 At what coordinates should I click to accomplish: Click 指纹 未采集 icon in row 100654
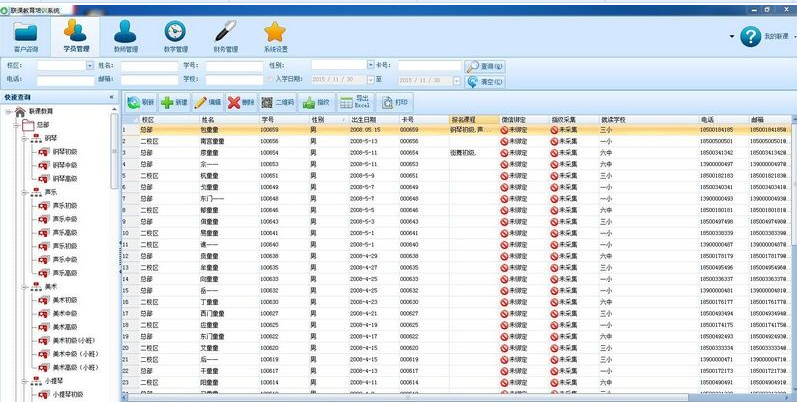tap(554, 153)
